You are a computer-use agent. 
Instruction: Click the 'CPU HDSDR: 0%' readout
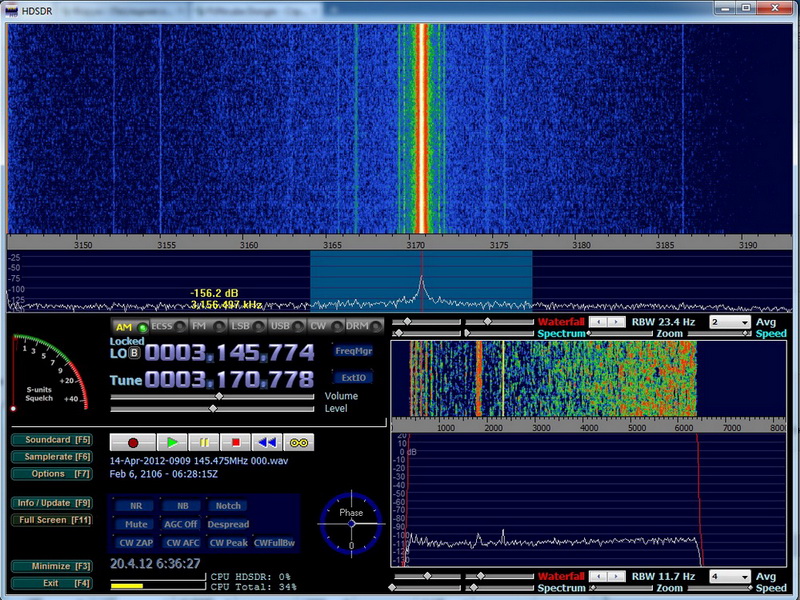click(251, 577)
